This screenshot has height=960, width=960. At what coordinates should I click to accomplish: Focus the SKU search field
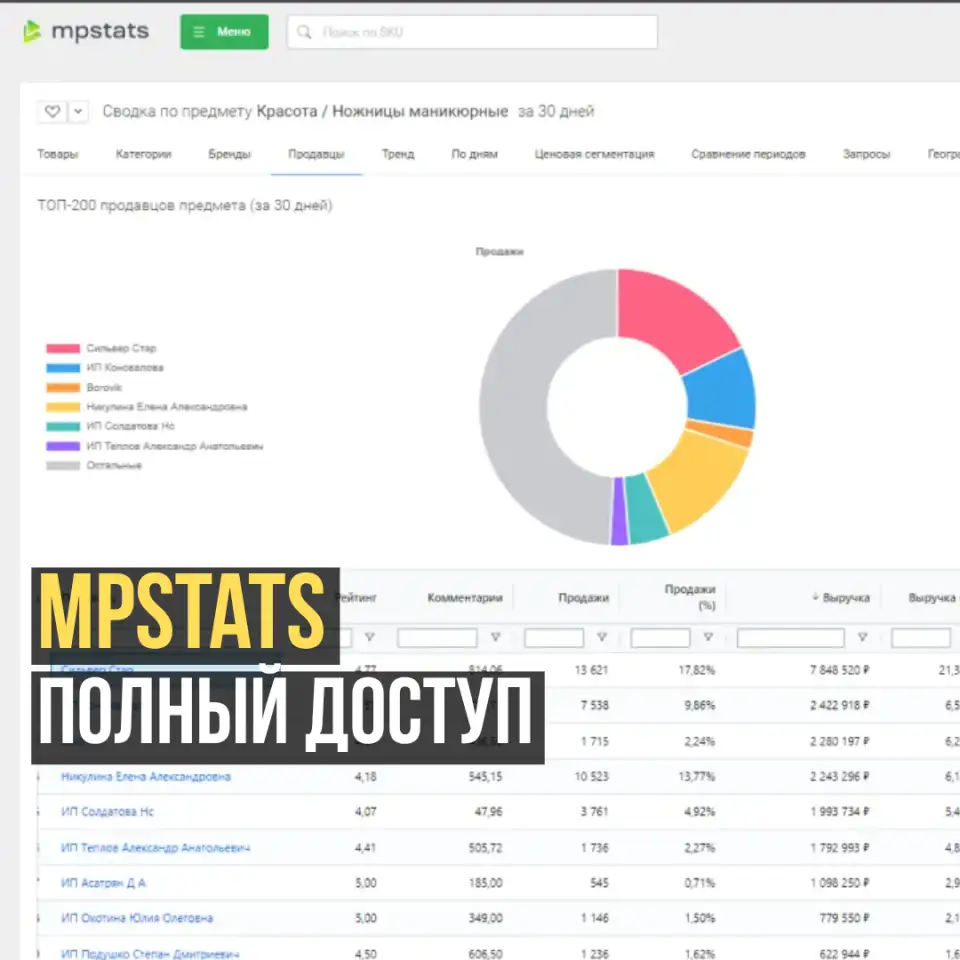(472, 32)
